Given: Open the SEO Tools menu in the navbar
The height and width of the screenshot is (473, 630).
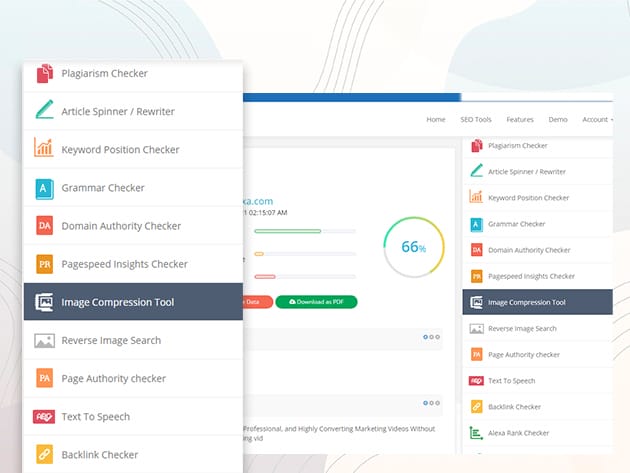Looking at the screenshot, I should point(475,119).
